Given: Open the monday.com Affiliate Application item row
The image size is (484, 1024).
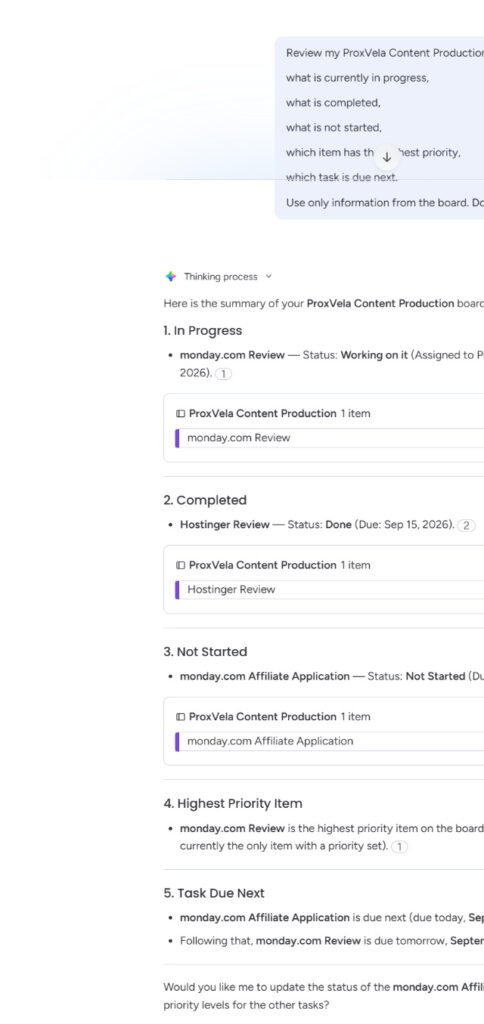Looking at the screenshot, I should point(330,741).
